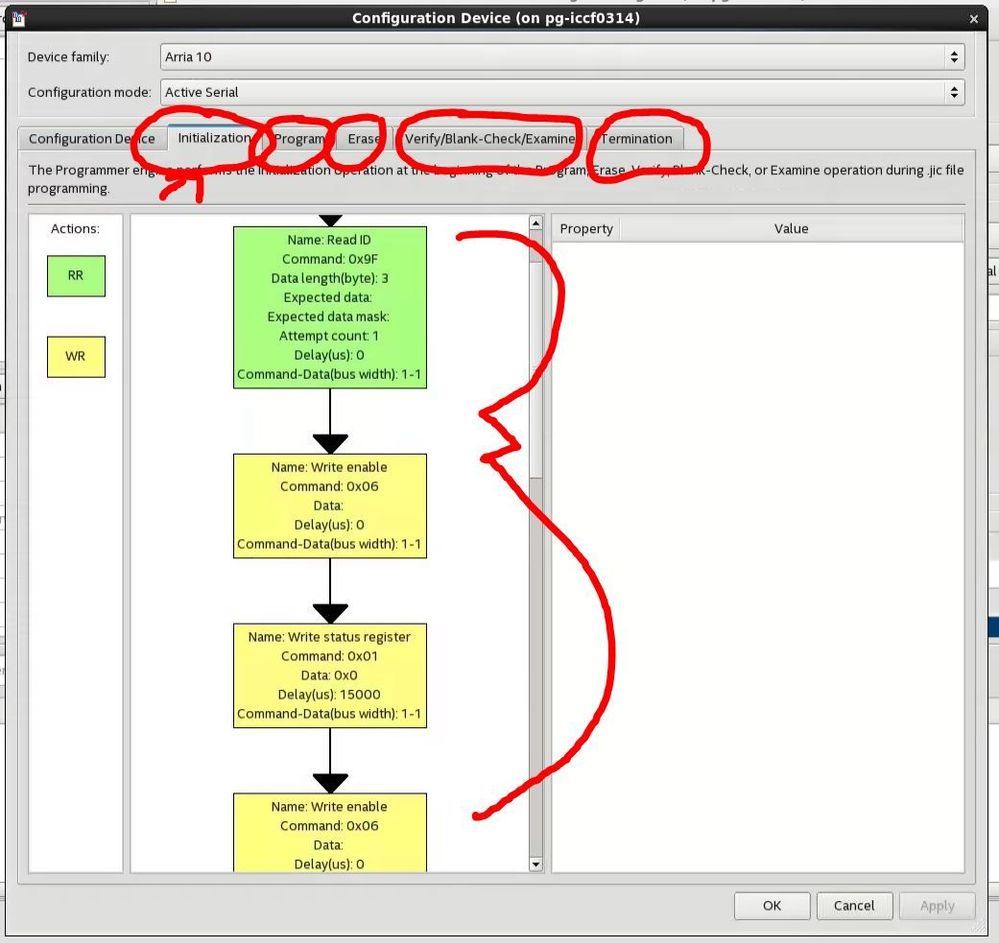Select the bottom Write enable block

pos(330,832)
